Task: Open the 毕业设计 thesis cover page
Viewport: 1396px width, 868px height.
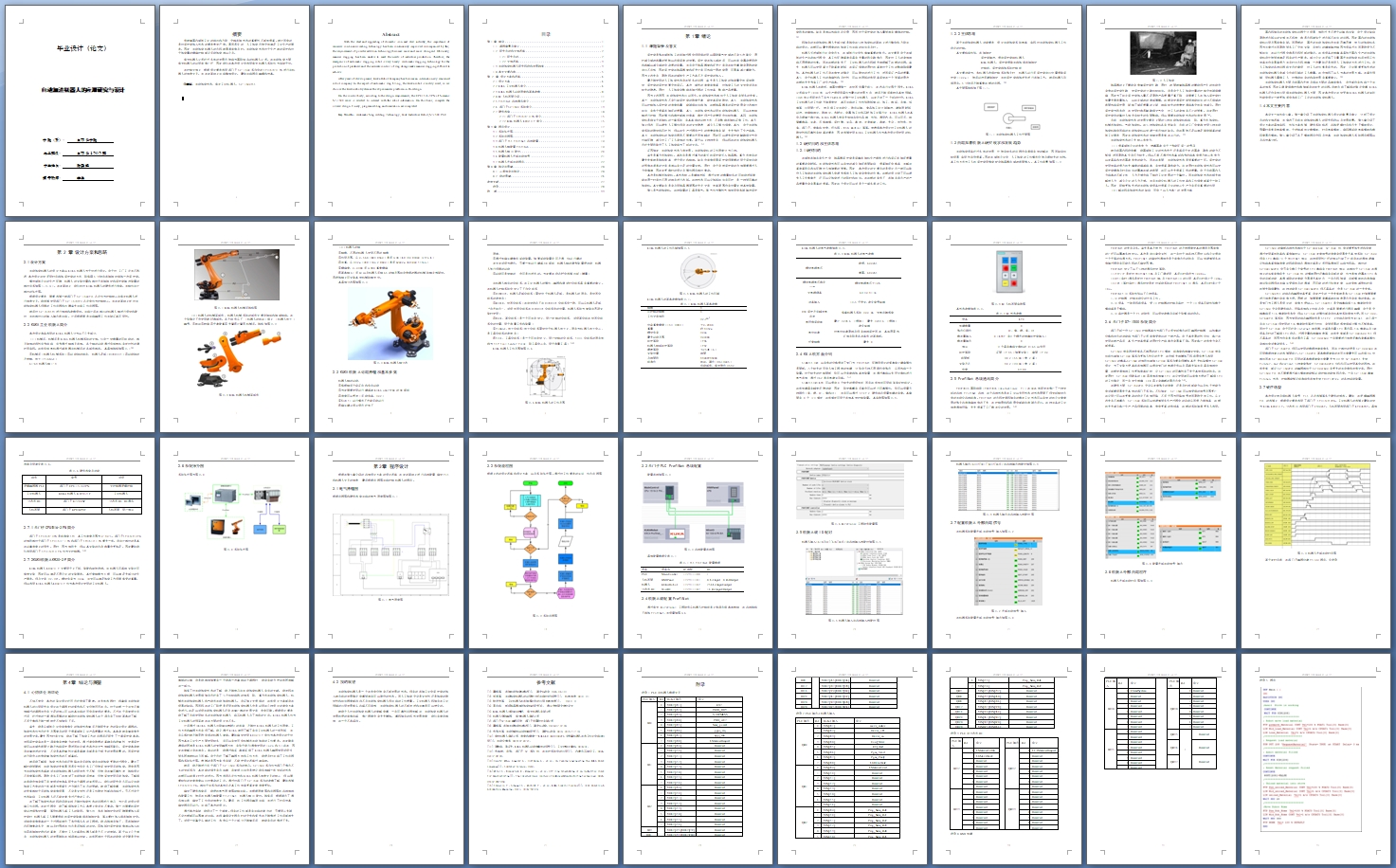Action: click(x=81, y=111)
